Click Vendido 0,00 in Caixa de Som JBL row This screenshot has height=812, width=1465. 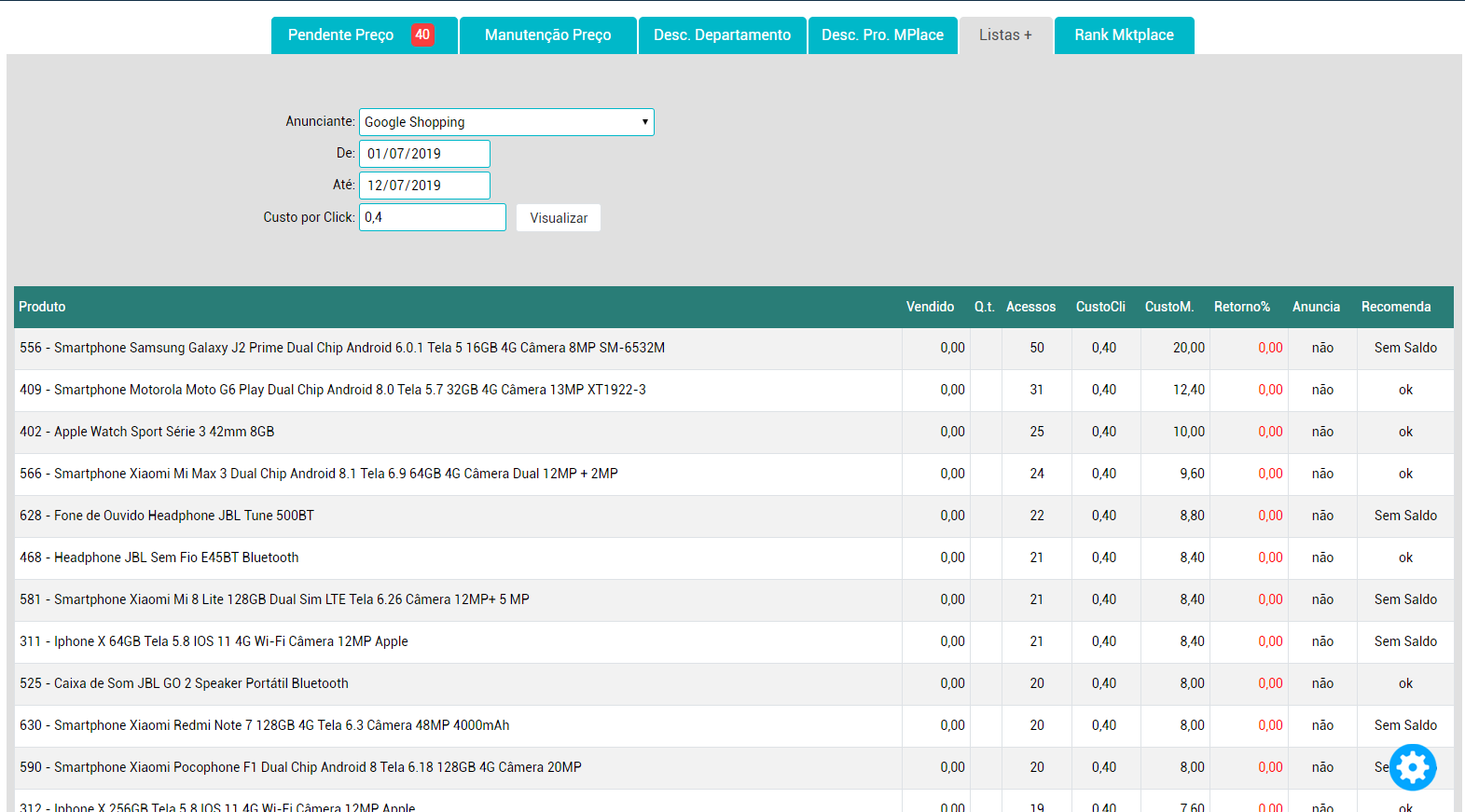pyautogui.click(x=952, y=683)
